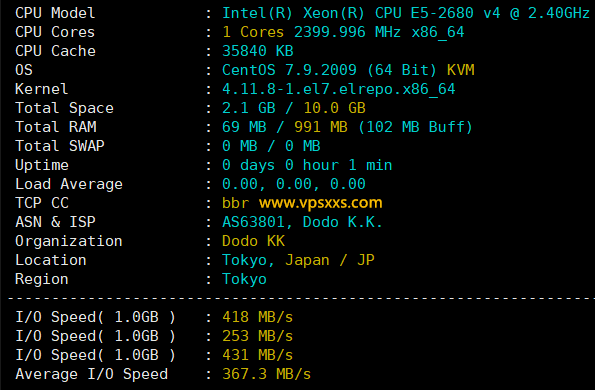Screen dimensions: 595x390
Task: Select the AS63801, Dodo K.K. value
Action: pos(302,222)
